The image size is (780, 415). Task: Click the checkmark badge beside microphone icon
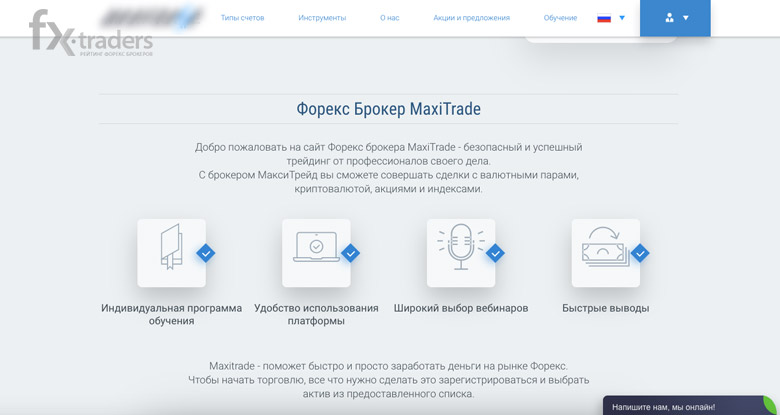pos(495,253)
